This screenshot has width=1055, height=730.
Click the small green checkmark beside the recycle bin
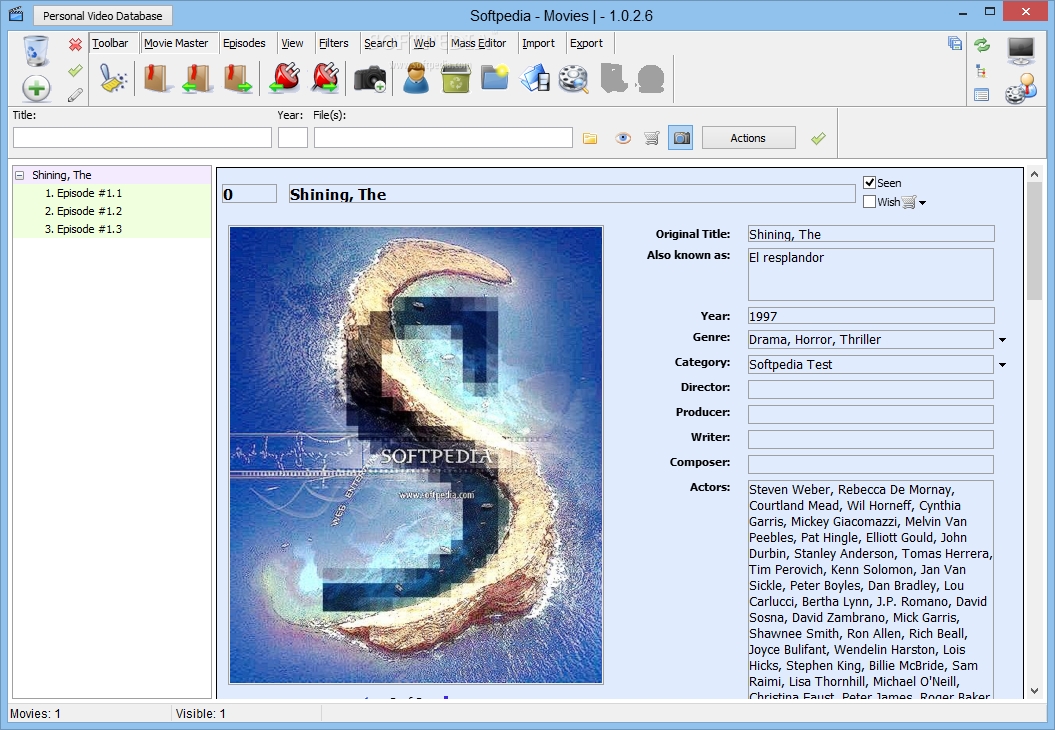click(75, 70)
